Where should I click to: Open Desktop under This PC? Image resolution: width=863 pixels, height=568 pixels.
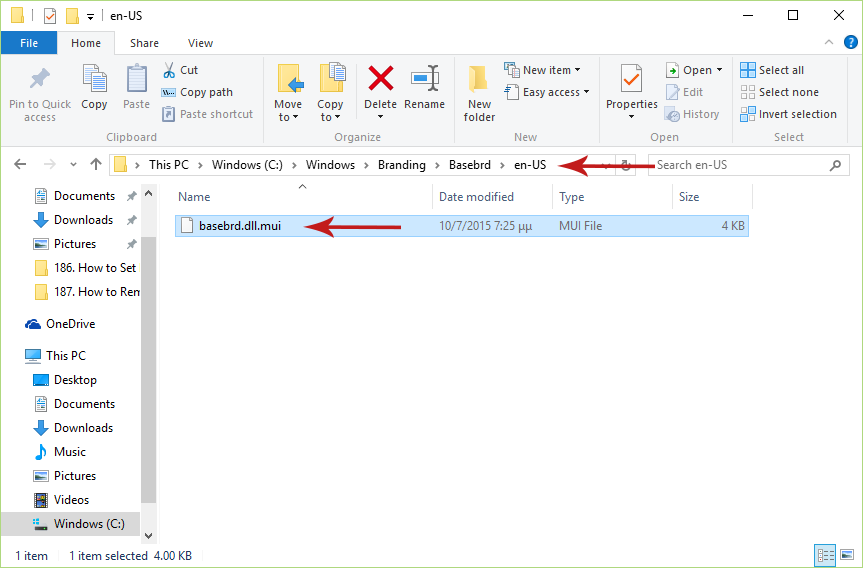click(65, 380)
